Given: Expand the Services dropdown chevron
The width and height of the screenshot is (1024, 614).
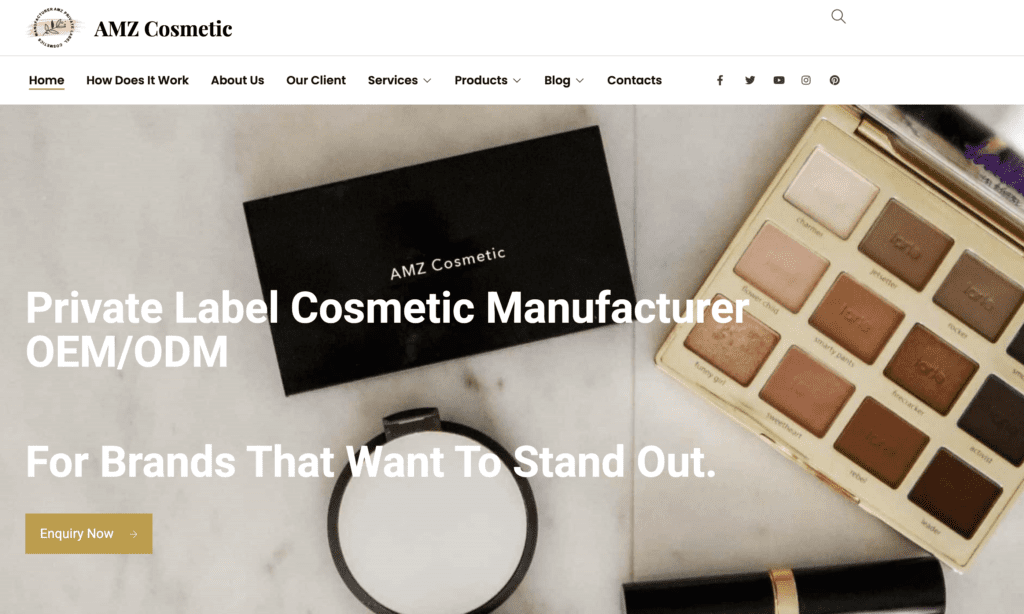Looking at the screenshot, I should click(x=427, y=80).
